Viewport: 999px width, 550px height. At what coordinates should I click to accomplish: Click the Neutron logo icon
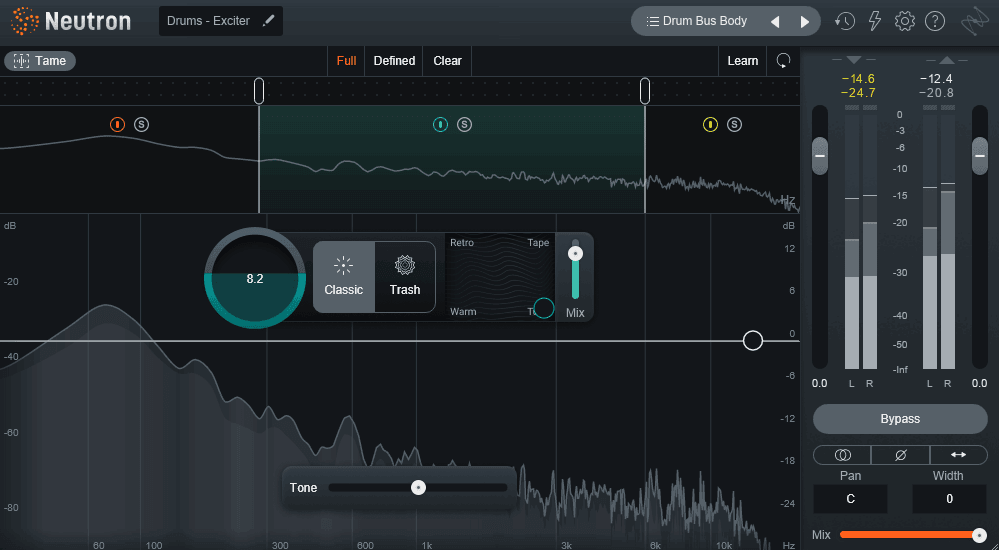[x=24, y=21]
